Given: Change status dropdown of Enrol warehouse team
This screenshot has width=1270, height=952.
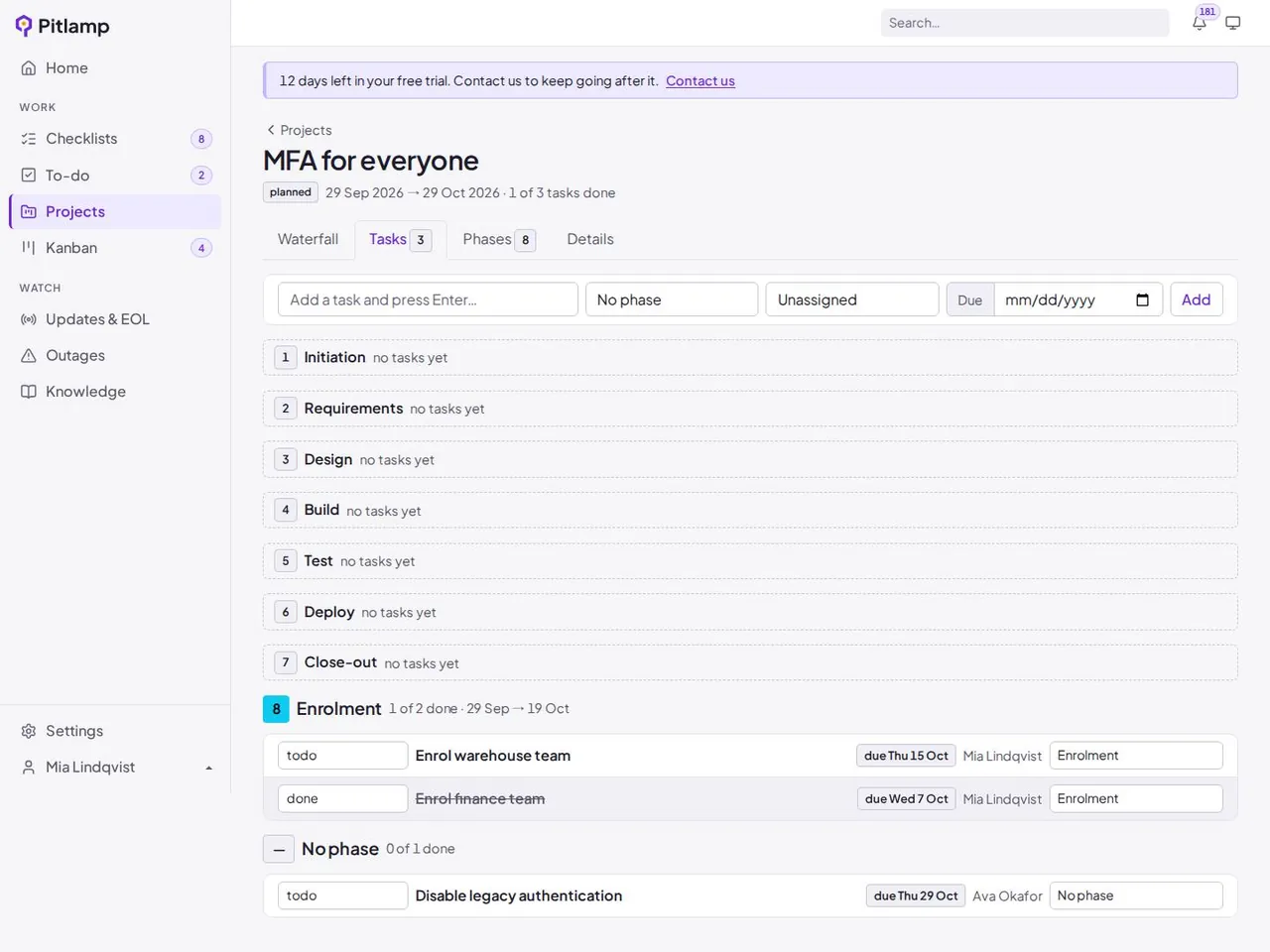Looking at the screenshot, I should [342, 756].
